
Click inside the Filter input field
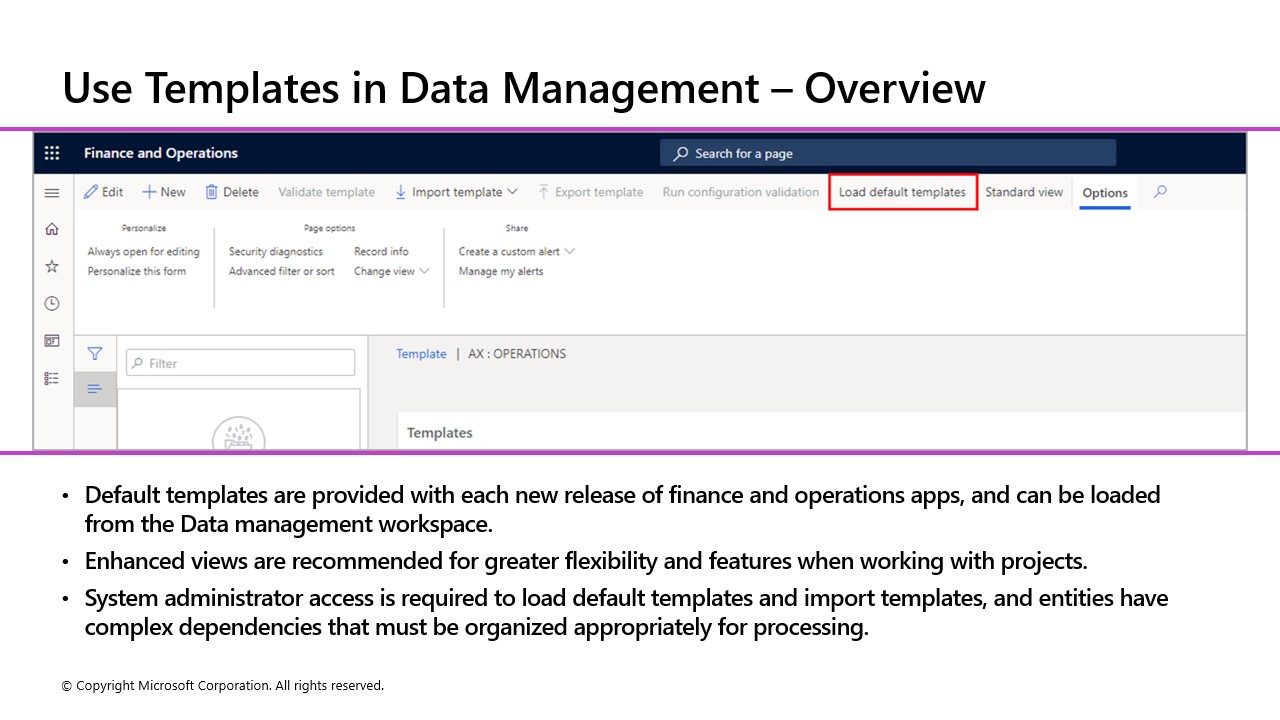(240, 362)
